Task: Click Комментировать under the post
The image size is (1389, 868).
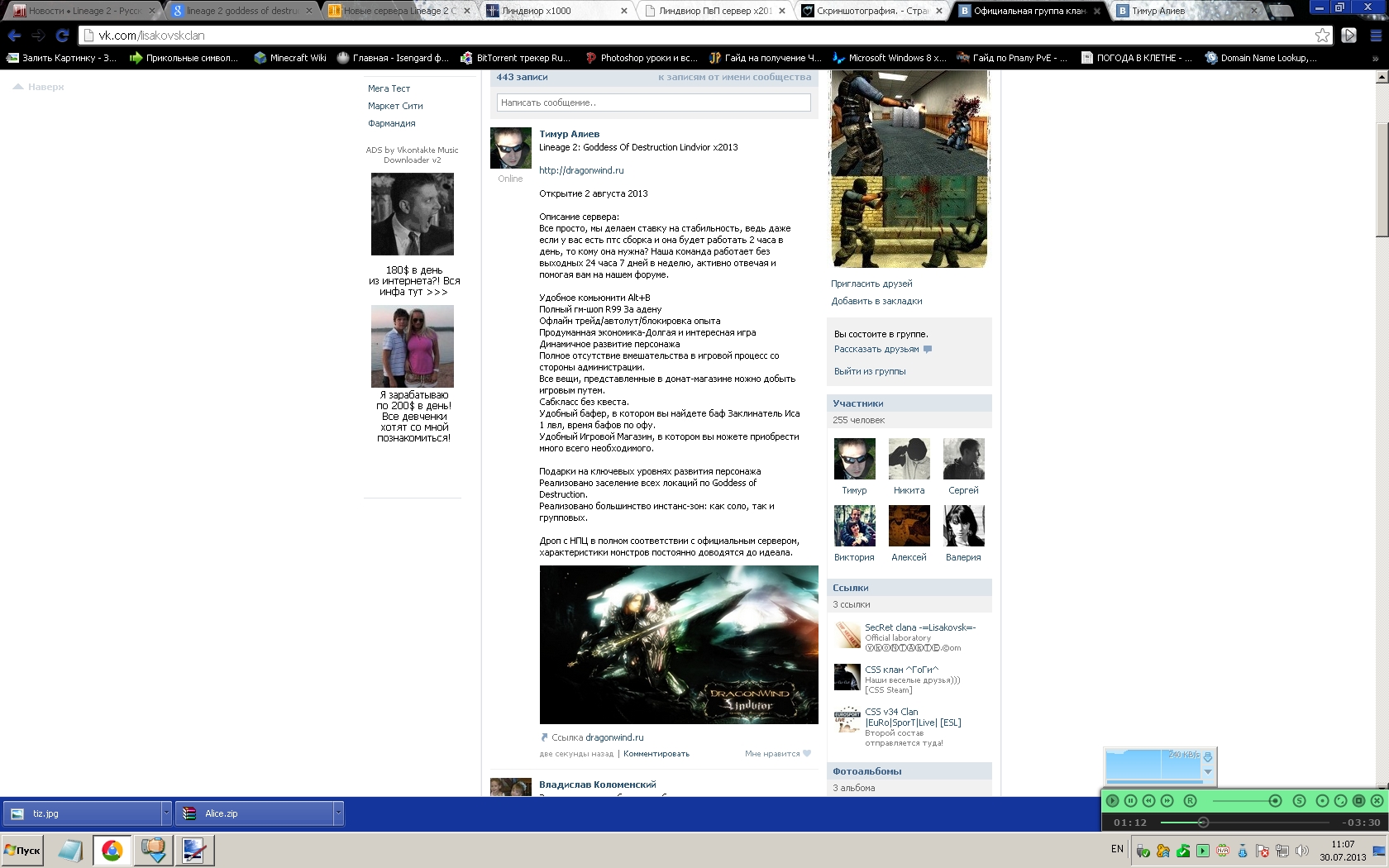Action: click(x=656, y=754)
